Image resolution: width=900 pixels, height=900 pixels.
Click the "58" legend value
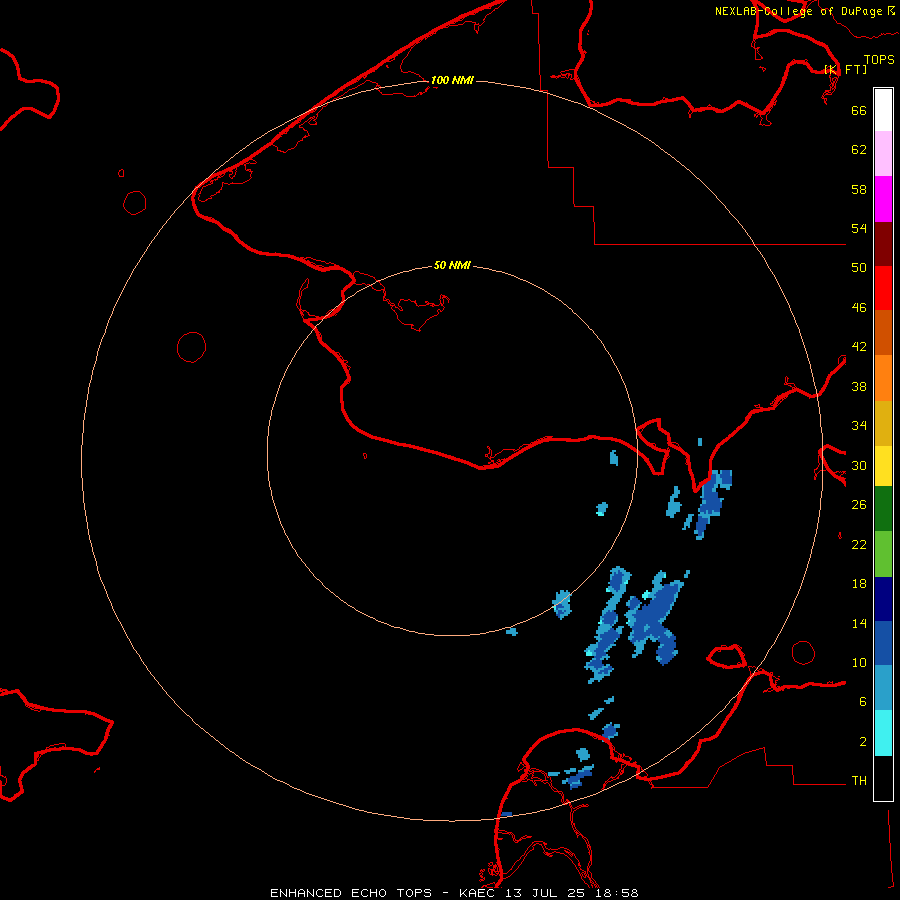point(859,189)
